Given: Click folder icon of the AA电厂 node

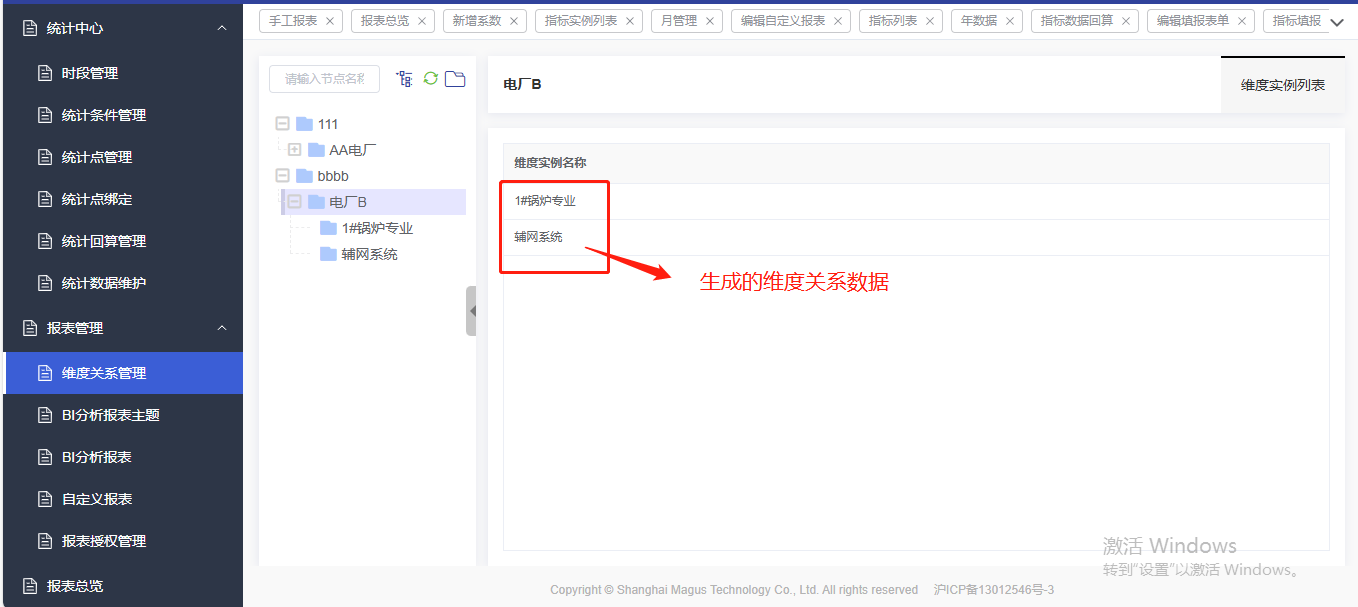Looking at the screenshot, I should (x=316, y=150).
